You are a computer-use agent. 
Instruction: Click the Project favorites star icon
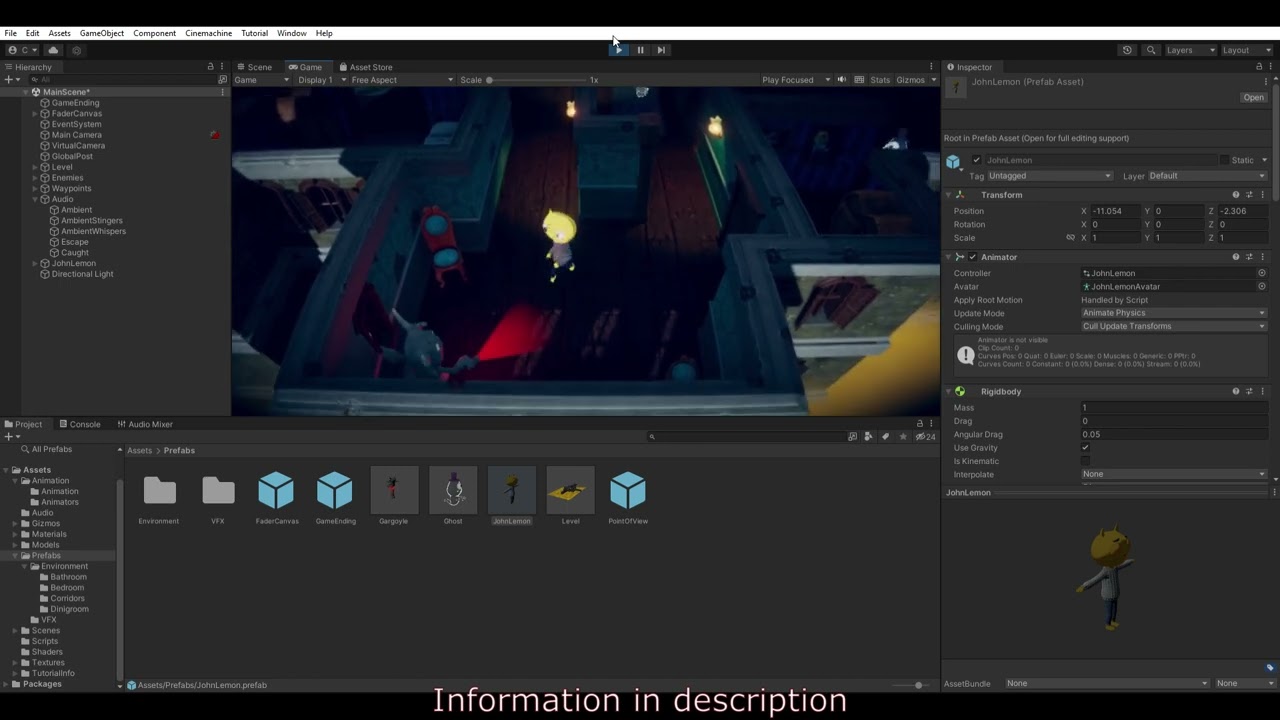point(904,436)
